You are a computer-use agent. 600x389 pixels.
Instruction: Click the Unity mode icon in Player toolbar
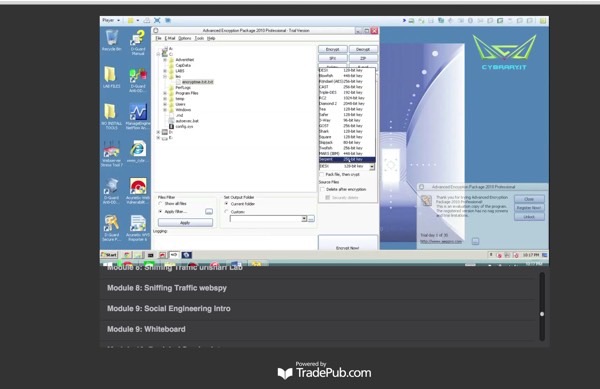[x=168, y=20]
